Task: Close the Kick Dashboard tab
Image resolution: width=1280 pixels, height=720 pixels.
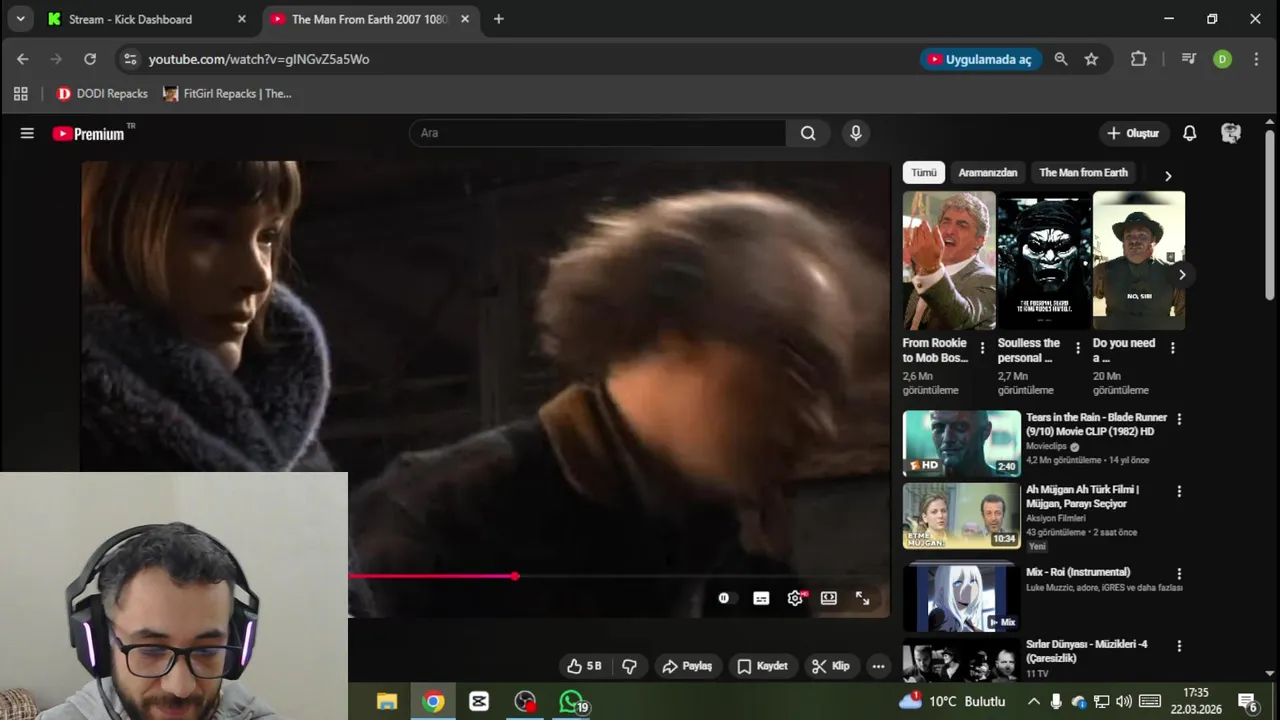Action: [241, 19]
